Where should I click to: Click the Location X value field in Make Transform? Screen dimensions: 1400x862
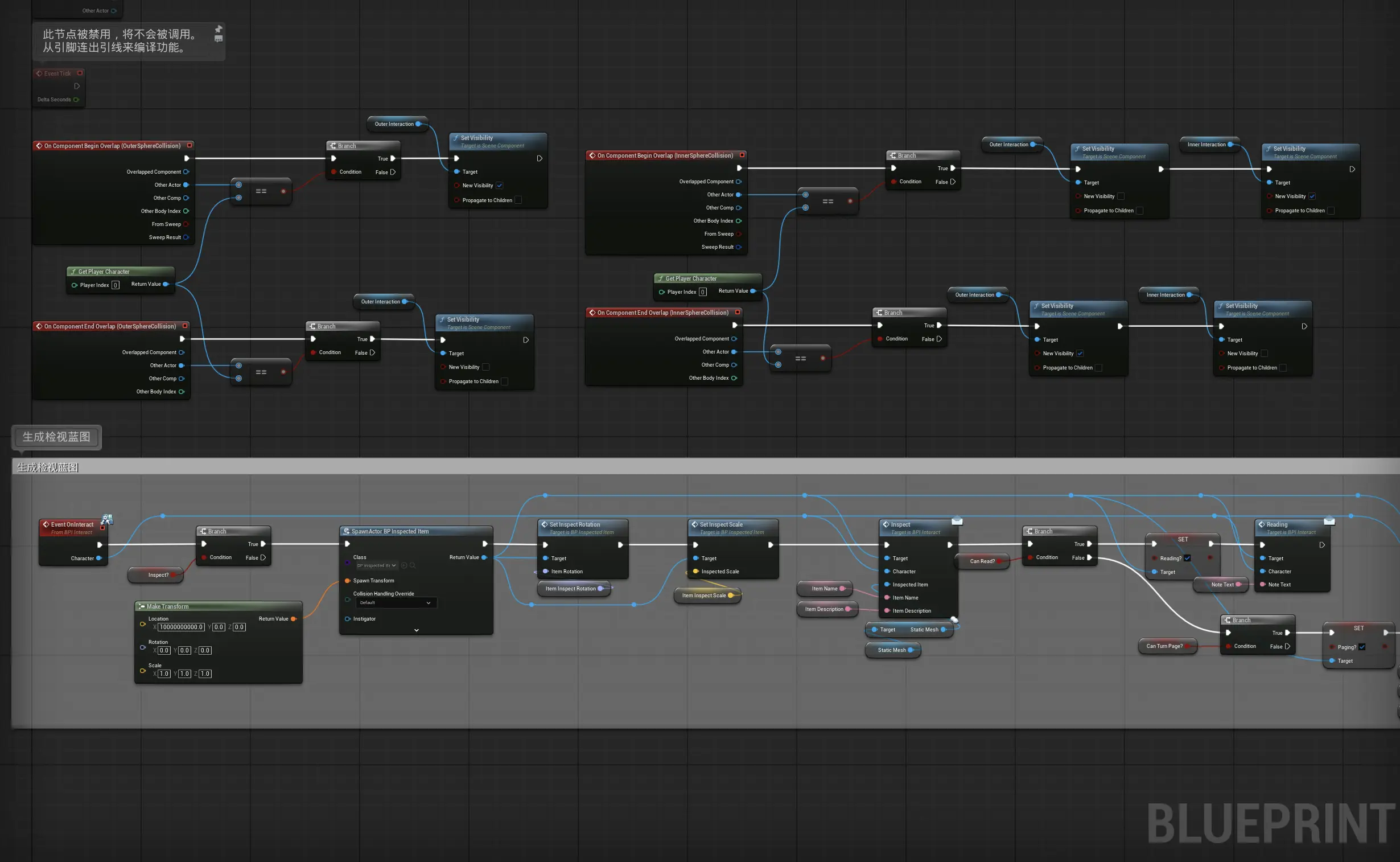pos(180,627)
